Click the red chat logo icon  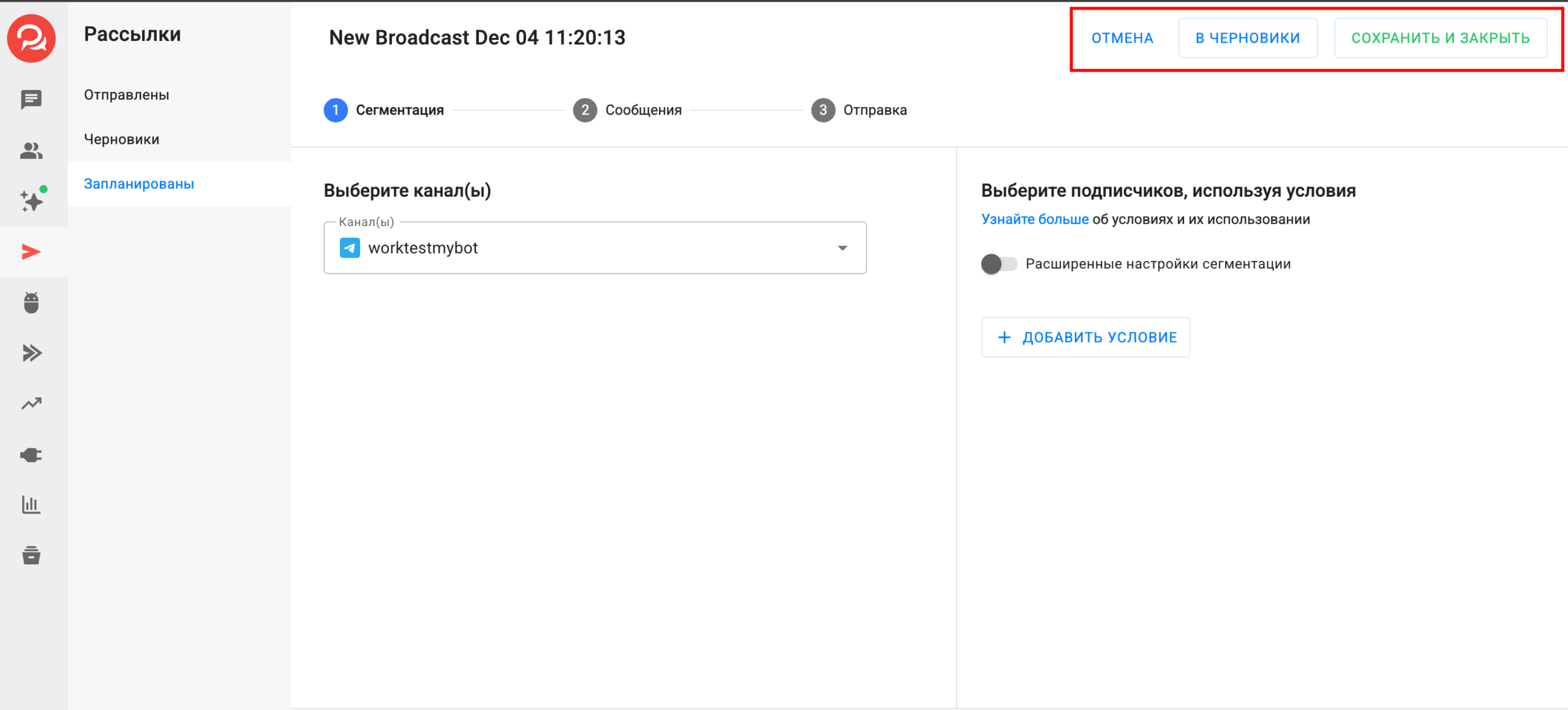(x=31, y=38)
